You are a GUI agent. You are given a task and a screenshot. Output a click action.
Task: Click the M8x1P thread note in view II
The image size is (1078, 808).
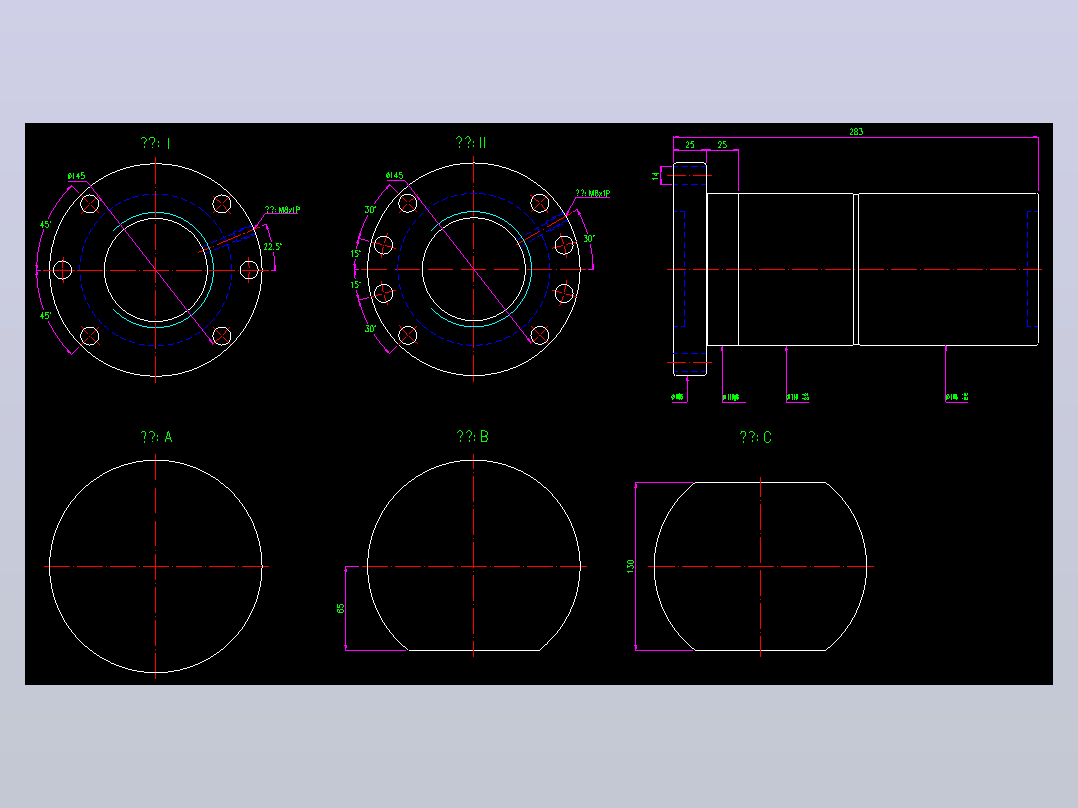(x=593, y=194)
